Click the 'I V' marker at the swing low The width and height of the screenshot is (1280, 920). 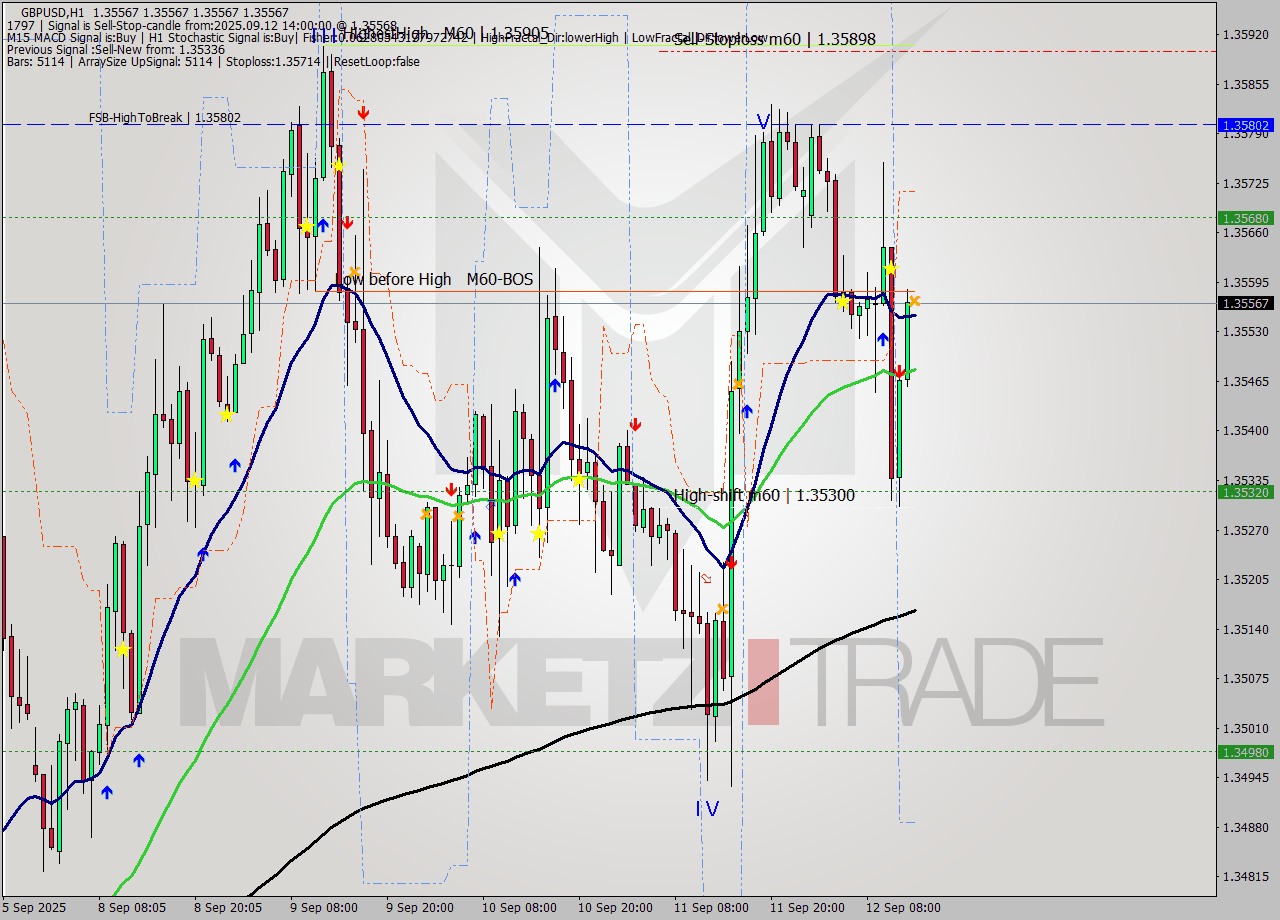click(x=707, y=807)
